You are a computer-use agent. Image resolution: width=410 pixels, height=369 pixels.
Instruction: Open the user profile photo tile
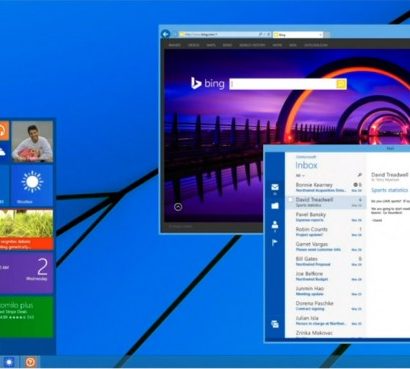tap(32, 141)
